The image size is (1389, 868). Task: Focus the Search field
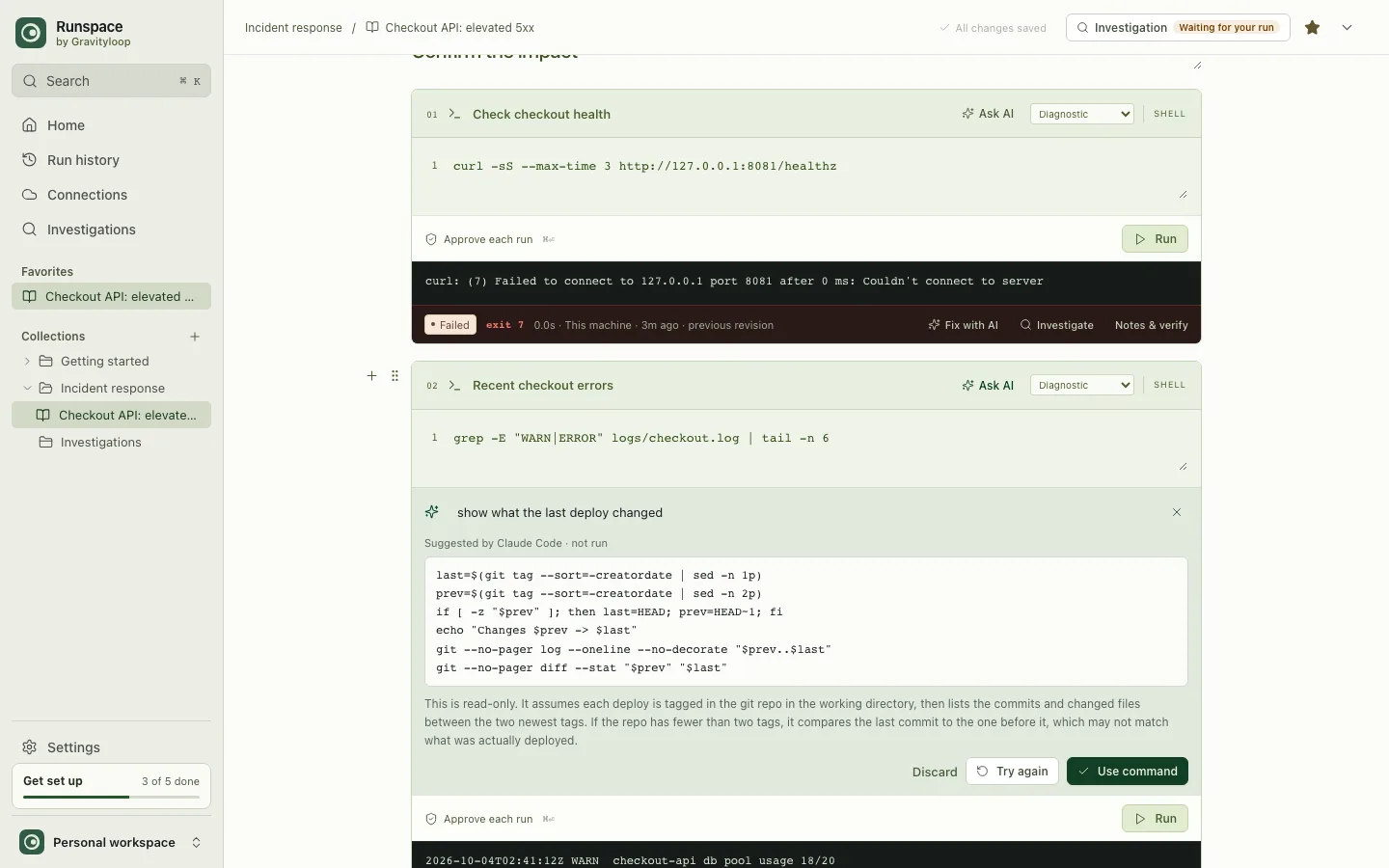pos(111,81)
